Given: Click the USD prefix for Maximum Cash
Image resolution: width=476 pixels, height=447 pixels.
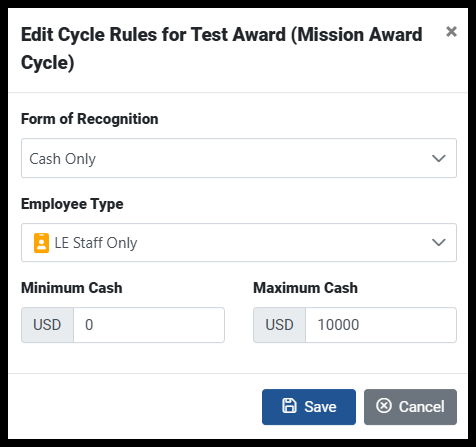Looking at the screenshot, I should pyautogui.click(x=279, y=325).
